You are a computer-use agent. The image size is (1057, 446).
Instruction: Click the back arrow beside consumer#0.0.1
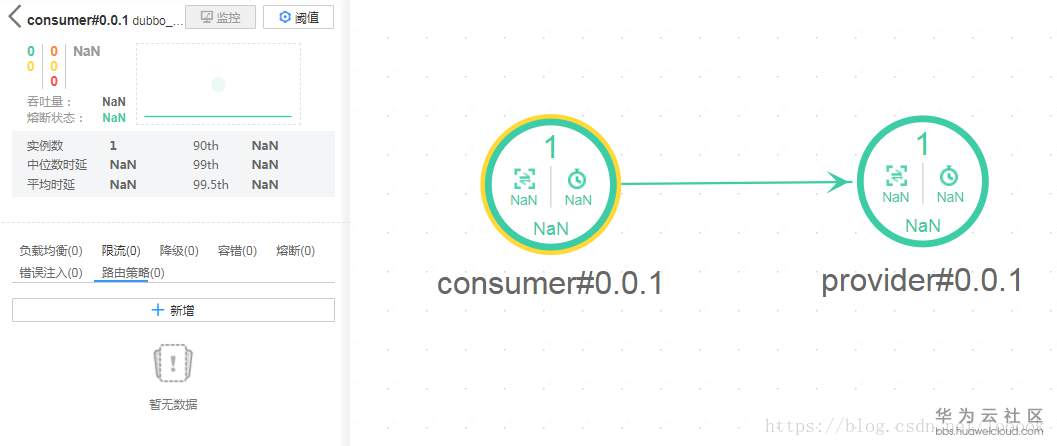(x=14, y=18)
